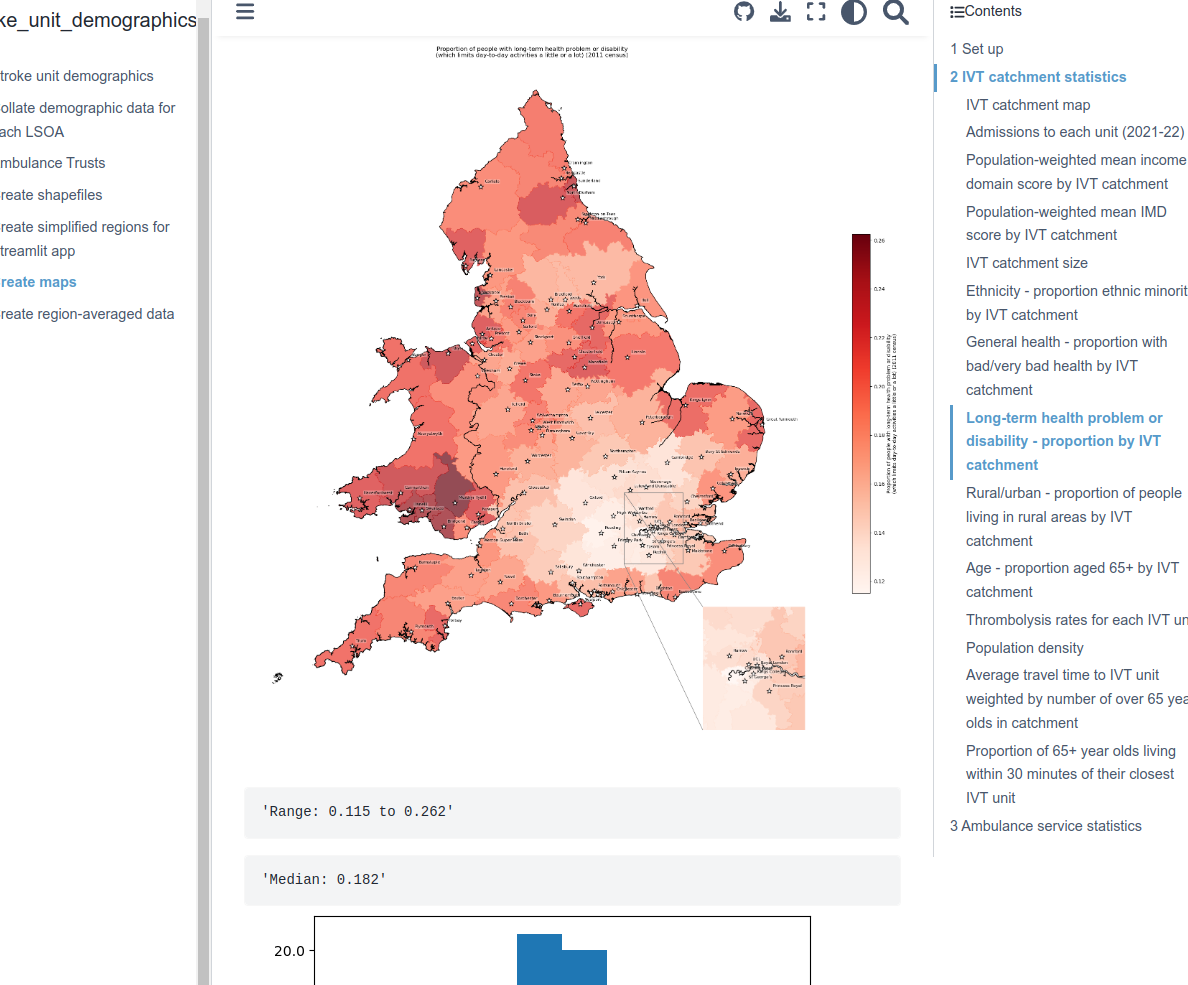Click the Contents list icon

(957, 12)
